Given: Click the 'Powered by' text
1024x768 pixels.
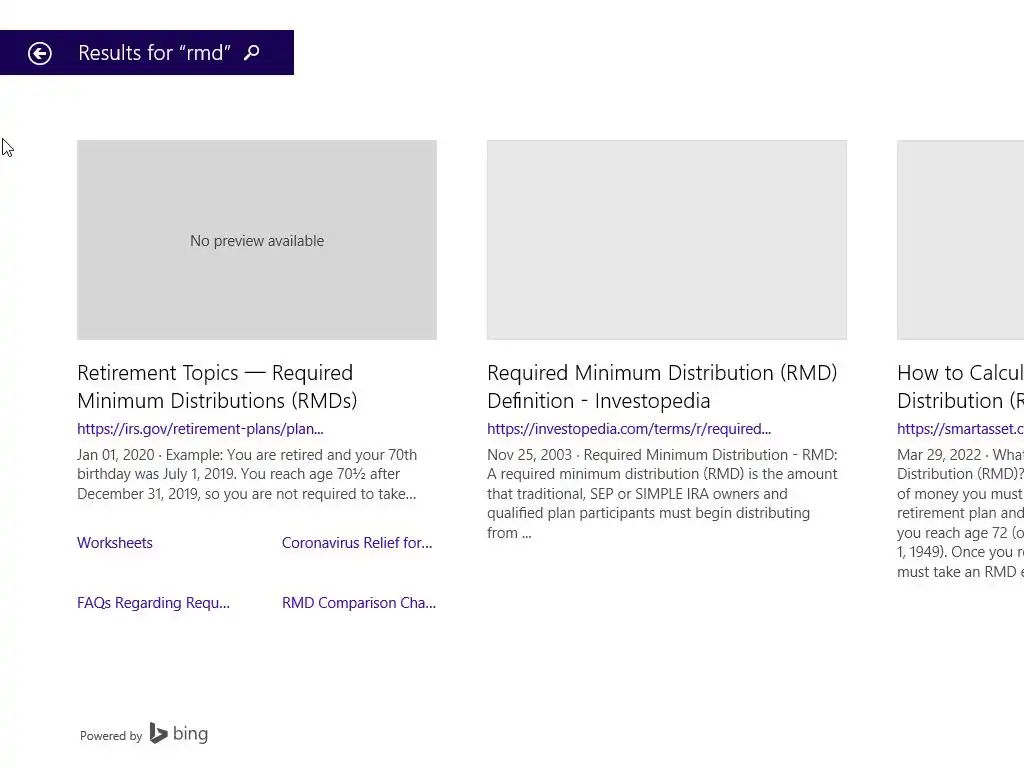Looking at the screenshot, I should (111, 736).
